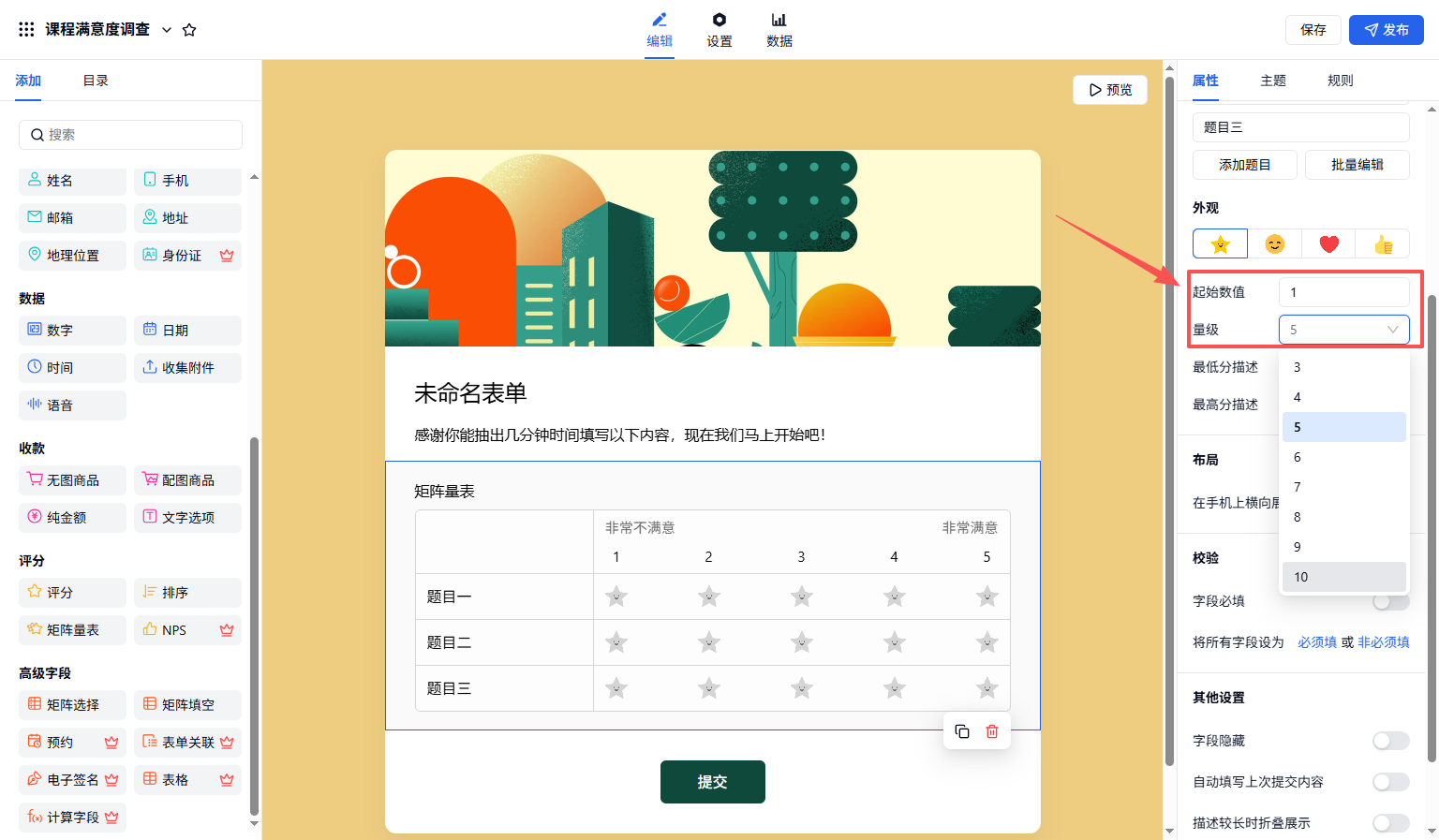
Task: Enable 自动填写上次提交内容 switch
Action: click(1390, 782)
